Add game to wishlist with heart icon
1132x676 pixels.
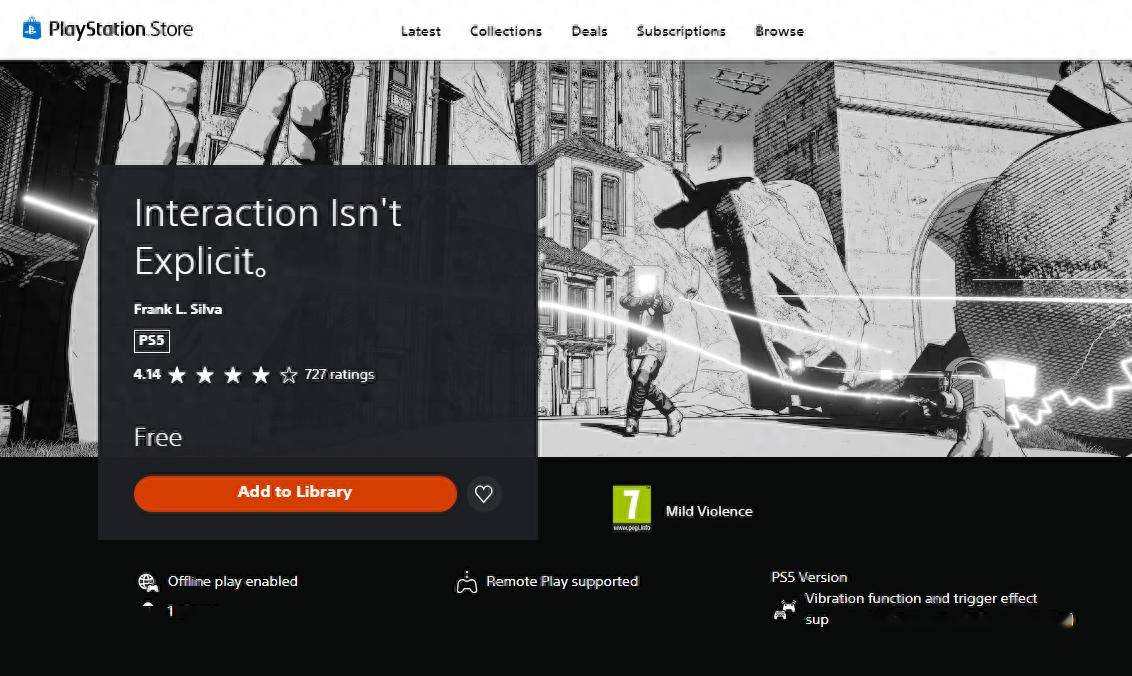click(484, 493)
